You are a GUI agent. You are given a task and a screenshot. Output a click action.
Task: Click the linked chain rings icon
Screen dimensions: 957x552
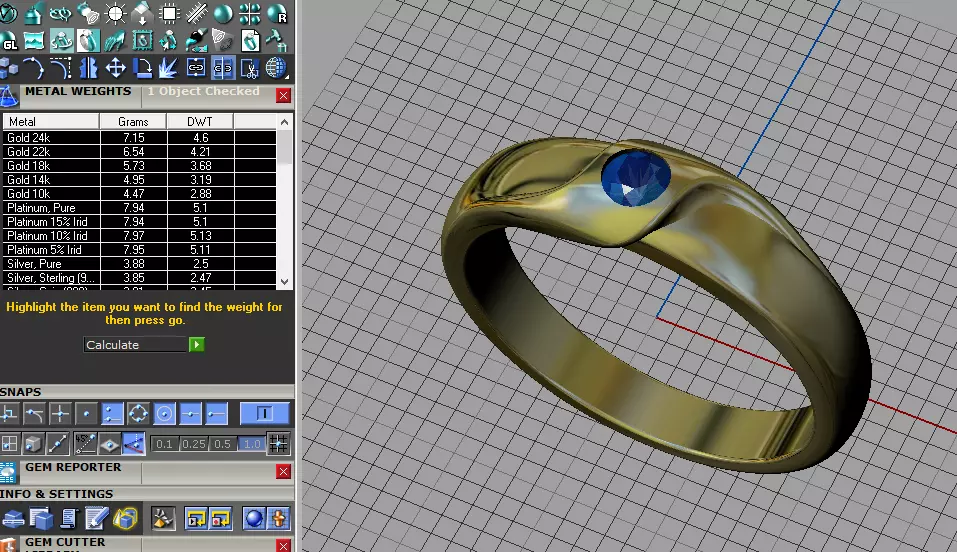pos(60,13)
